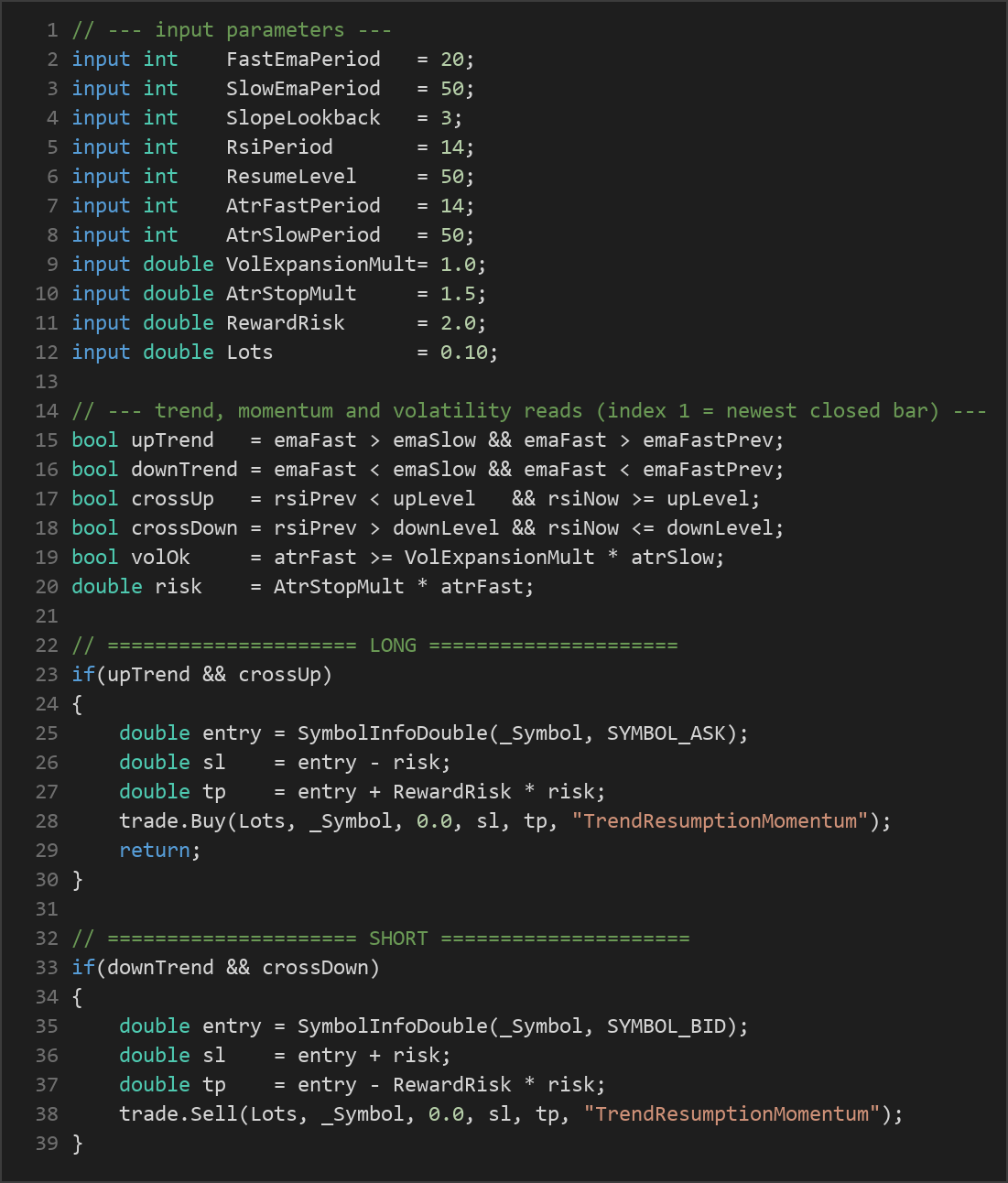Viewport: 1008px width, 1183px height.
Task: Click the upTrend variable declaration
Action: 172,440
